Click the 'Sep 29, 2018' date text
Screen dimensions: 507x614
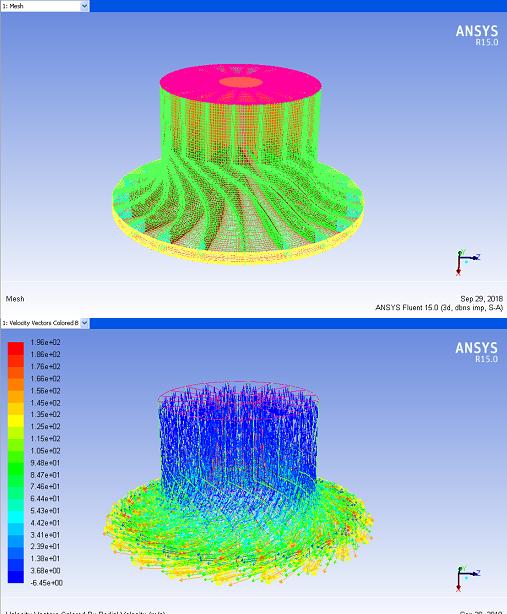tap(481, 299)
